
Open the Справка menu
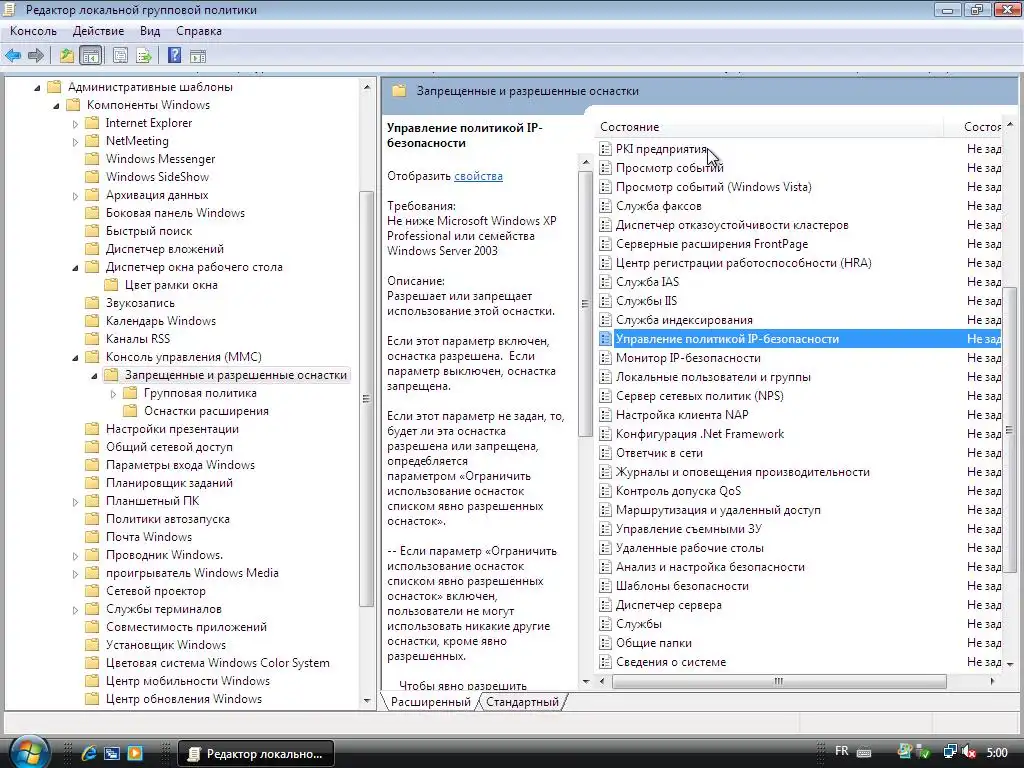tap(199, 31)
